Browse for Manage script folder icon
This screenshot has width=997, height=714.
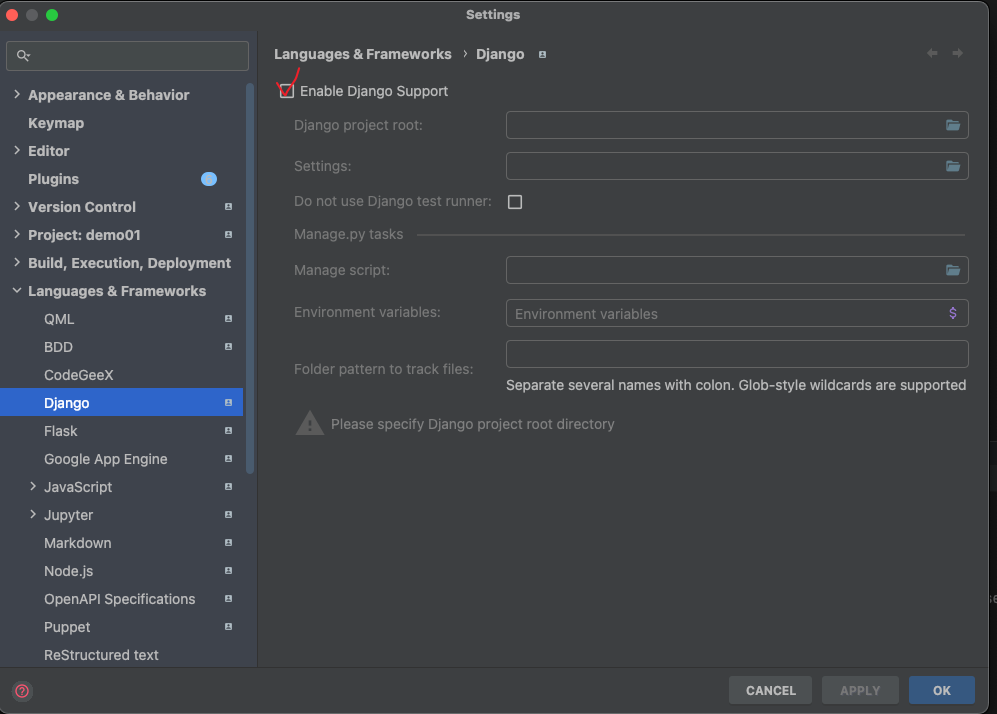pyautogui.click(x=952, y=270)
